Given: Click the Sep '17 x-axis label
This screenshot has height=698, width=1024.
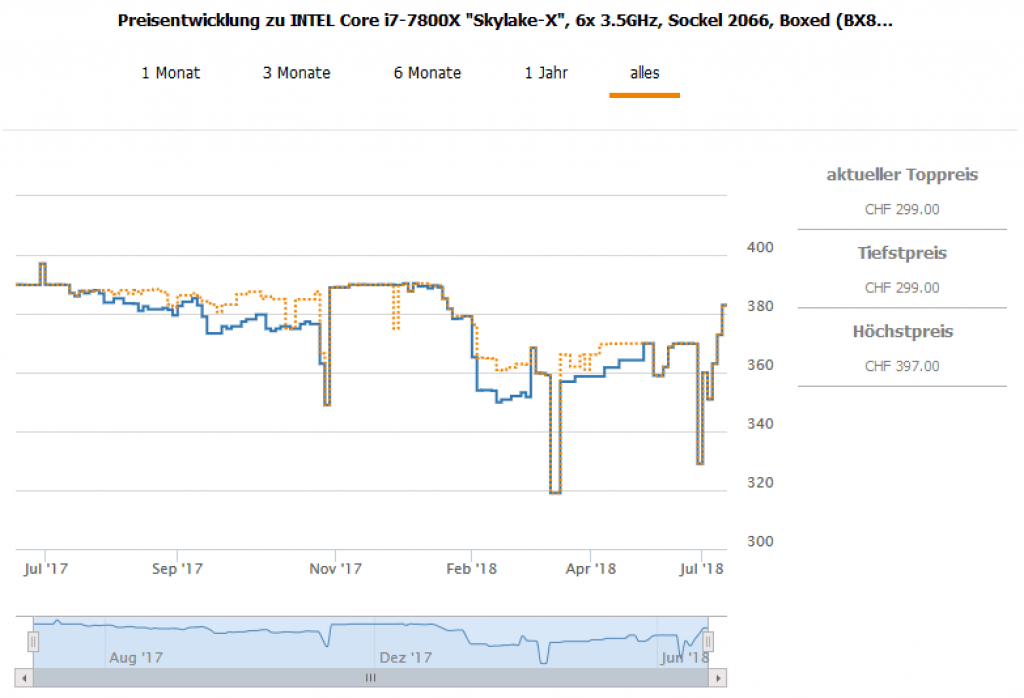Looking at the screenshot, I should 177,569.
